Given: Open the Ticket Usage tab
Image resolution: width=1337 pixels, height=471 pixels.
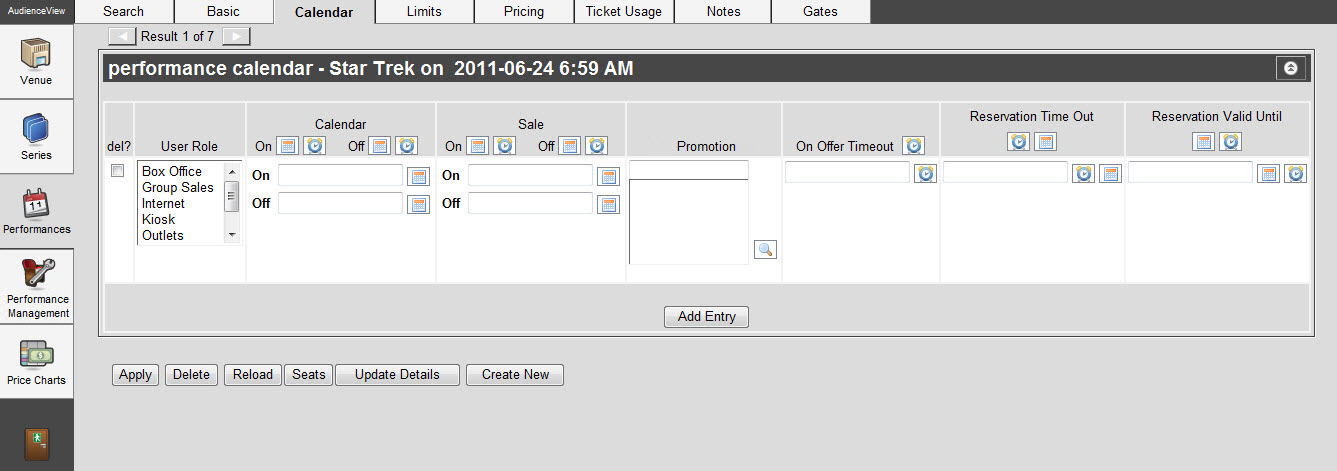Looking at the screenshot, I should 624,11.
